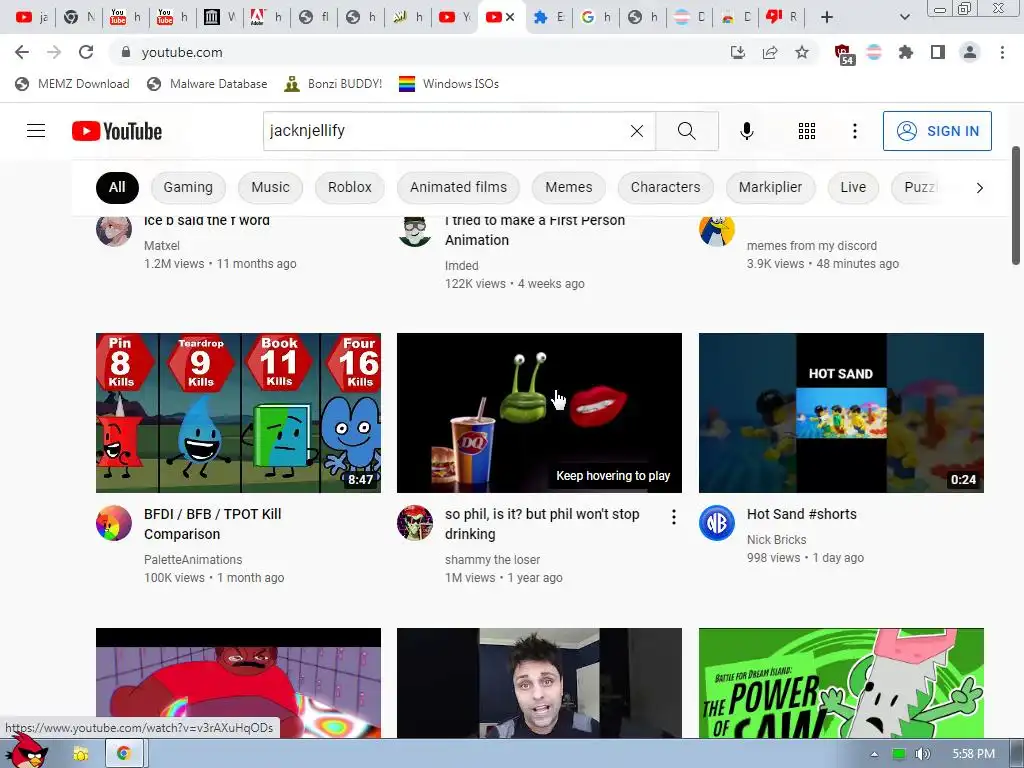Select the Music filter chip

tap(270, 187)
